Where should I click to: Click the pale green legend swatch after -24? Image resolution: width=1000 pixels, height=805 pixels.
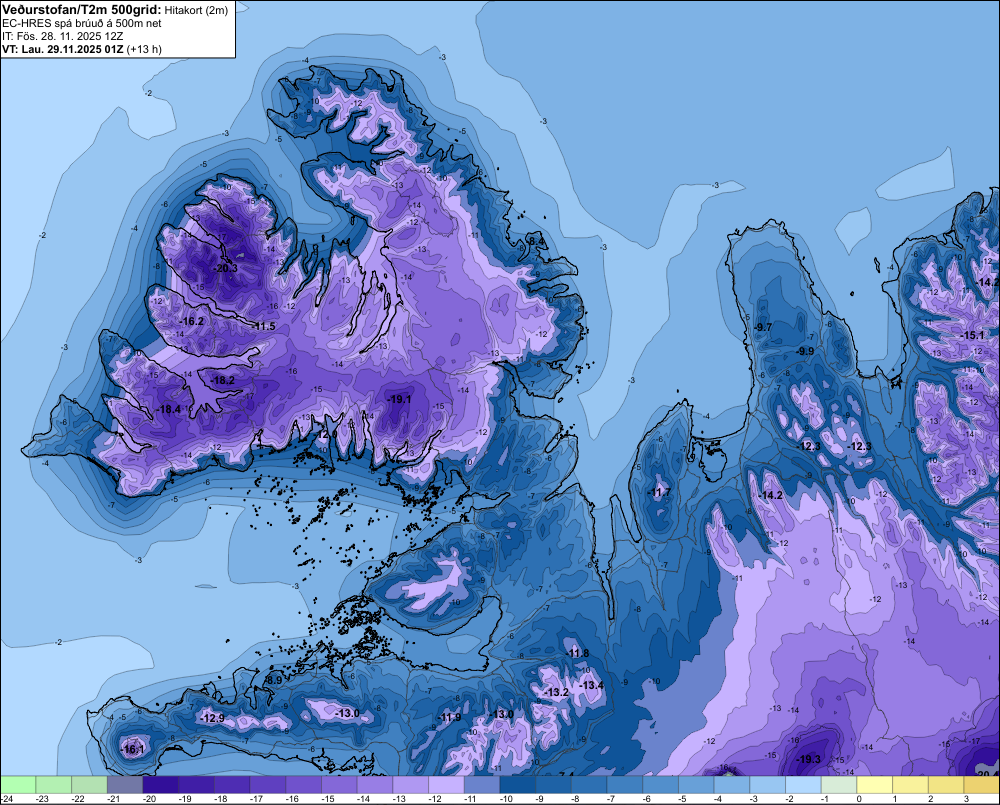coord(18,784)
